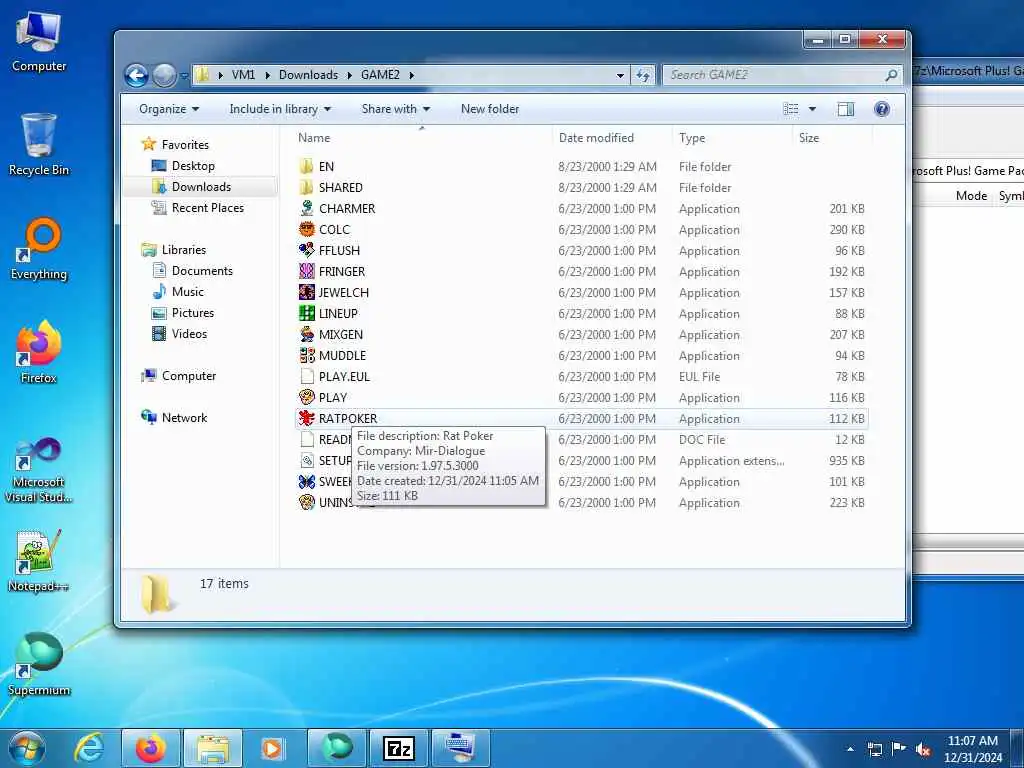Click the New folder button

click(490, 109)
